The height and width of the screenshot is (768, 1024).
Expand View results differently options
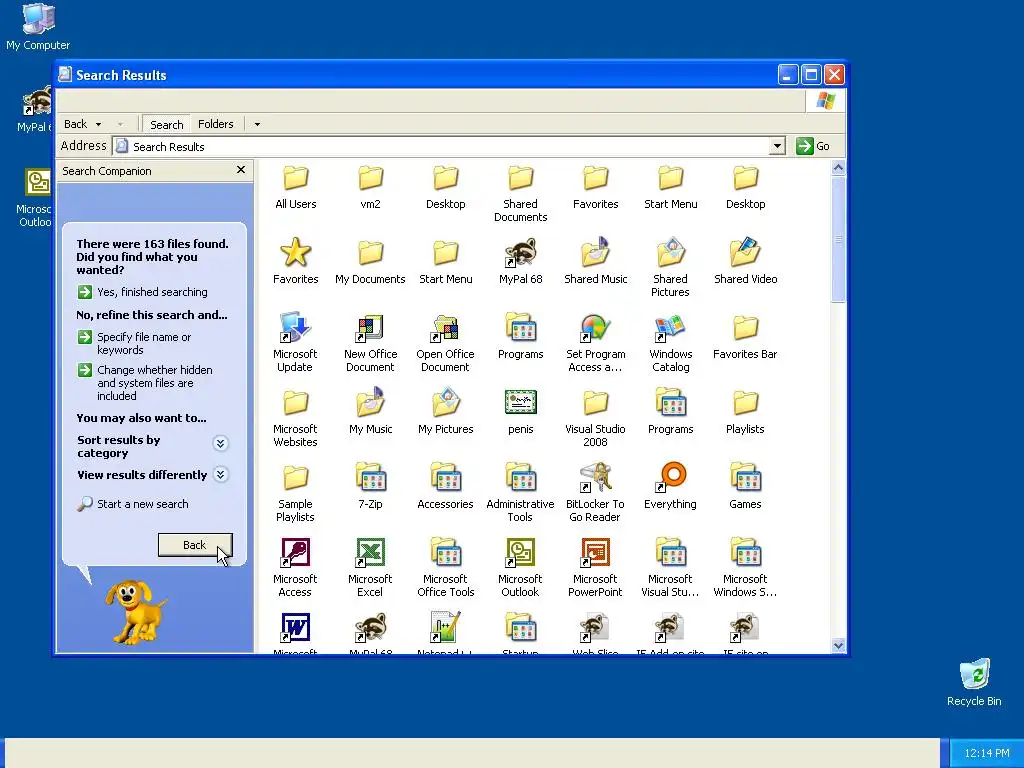click(221, 474)
